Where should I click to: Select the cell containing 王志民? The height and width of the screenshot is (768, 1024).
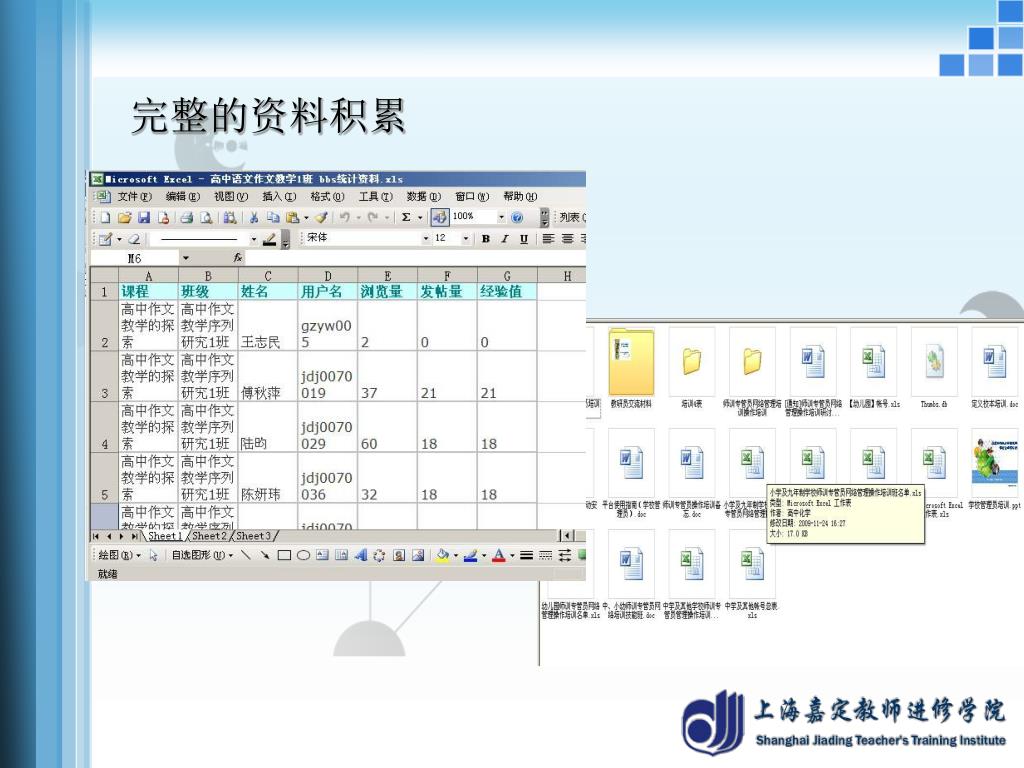268,325
